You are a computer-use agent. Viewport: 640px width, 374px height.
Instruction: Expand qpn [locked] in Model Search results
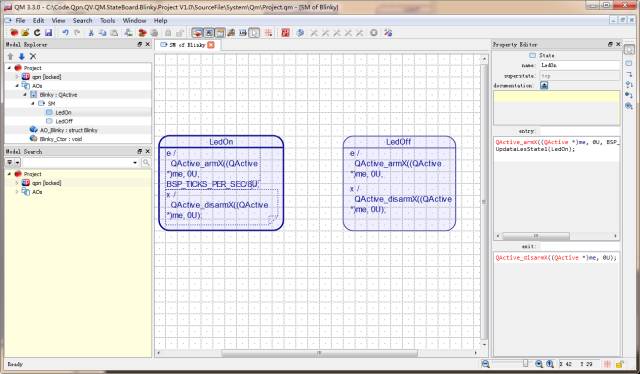tap(17, 183)
